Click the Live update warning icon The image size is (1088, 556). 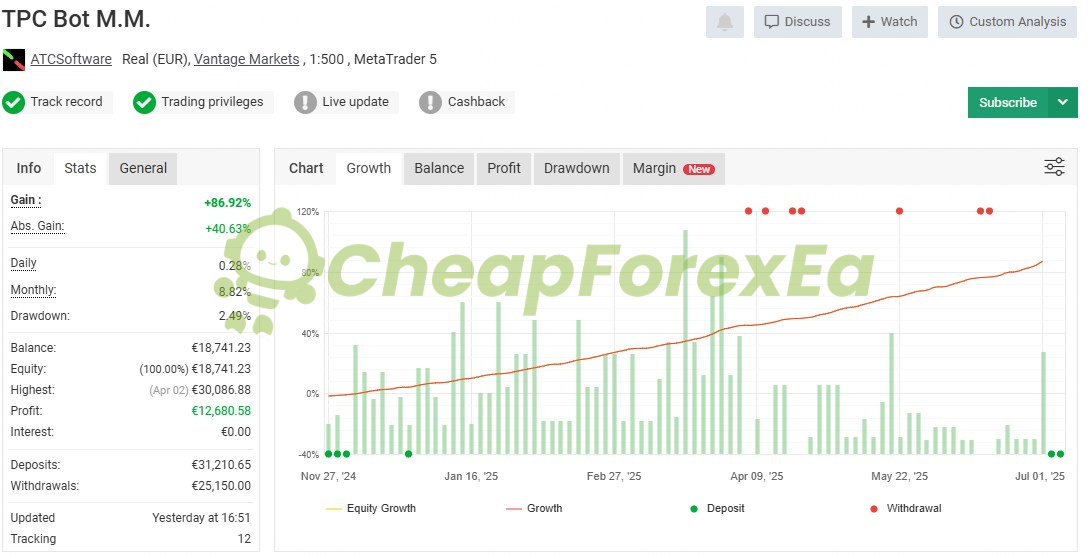point(305,102)
